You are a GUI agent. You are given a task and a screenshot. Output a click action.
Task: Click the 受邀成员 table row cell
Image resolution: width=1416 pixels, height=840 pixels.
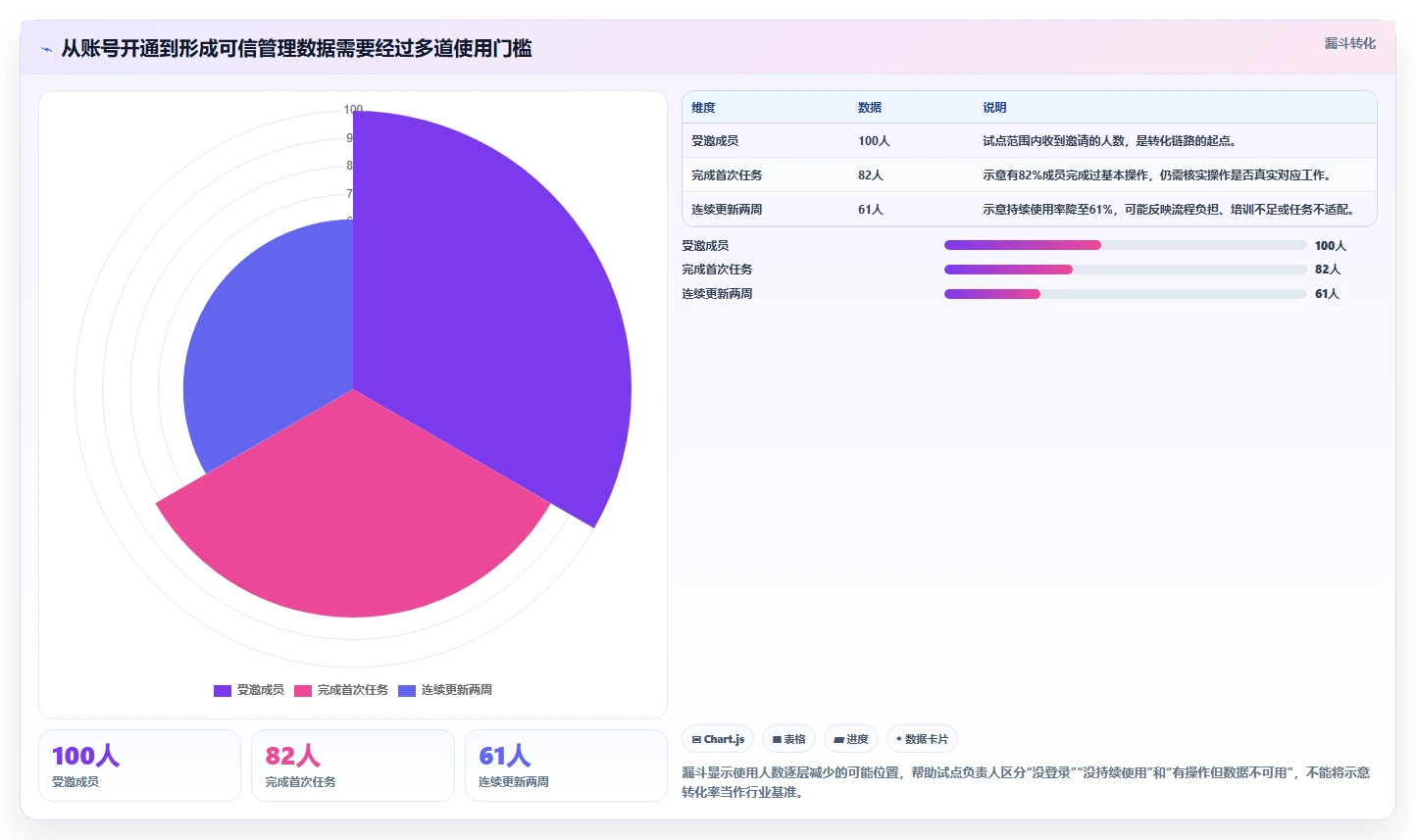point(715,141)
